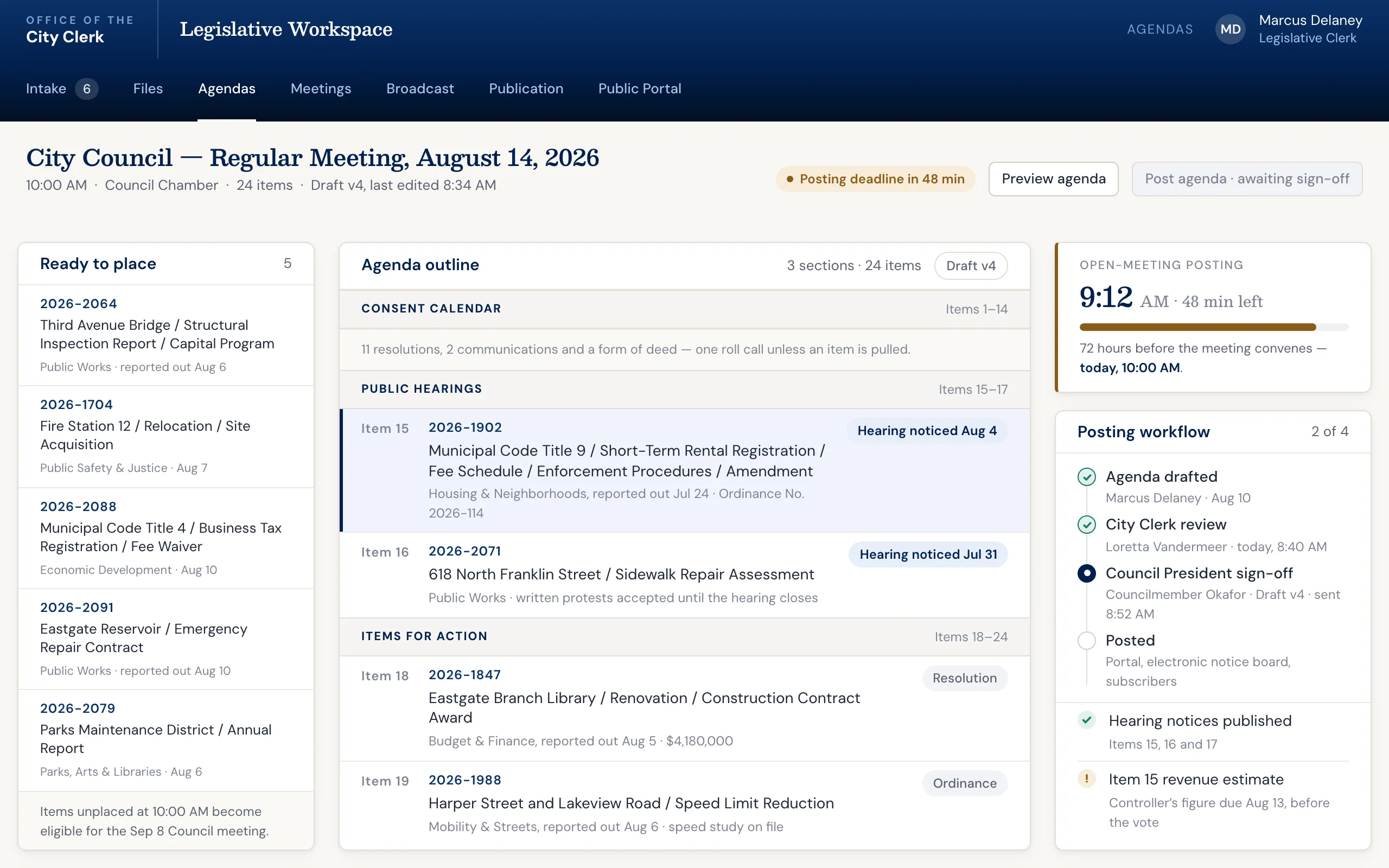Screen dimensions: 1389x868
Task: Click the Ready to place heading
Action: [98, 264]
